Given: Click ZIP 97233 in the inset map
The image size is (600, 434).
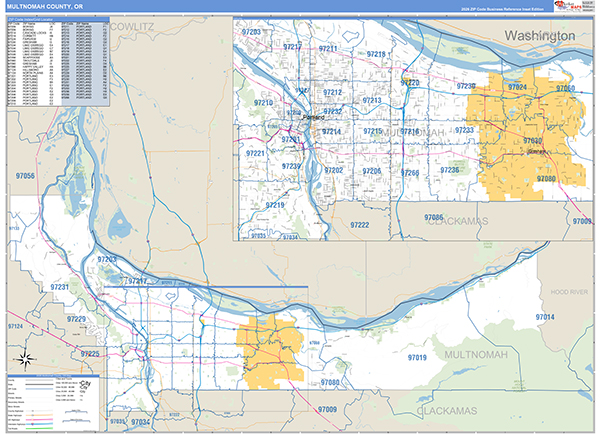Looking at the screenshot, I should [x=465, y=130].
